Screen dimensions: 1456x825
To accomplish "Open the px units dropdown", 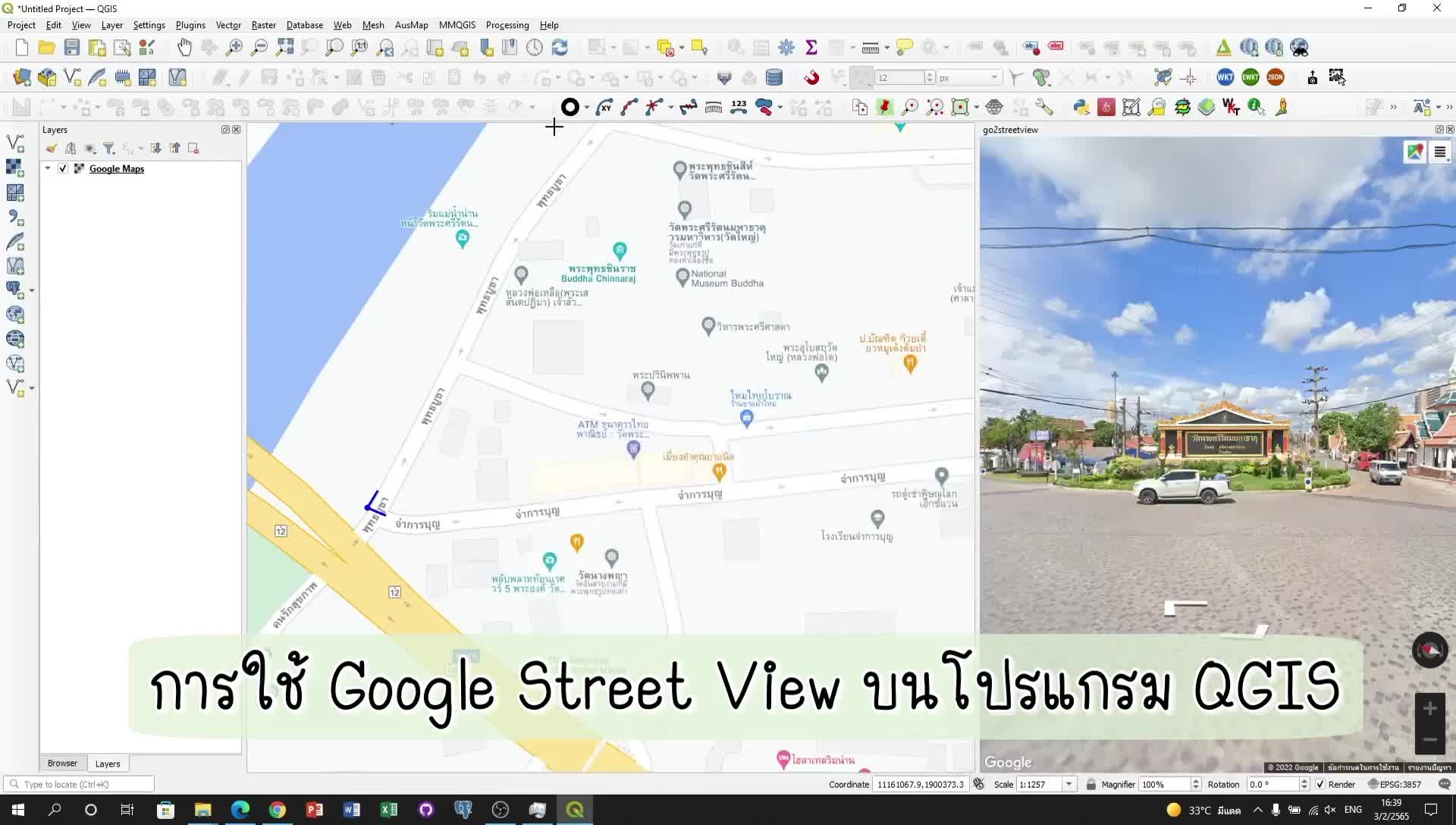I will coord(969,77).
